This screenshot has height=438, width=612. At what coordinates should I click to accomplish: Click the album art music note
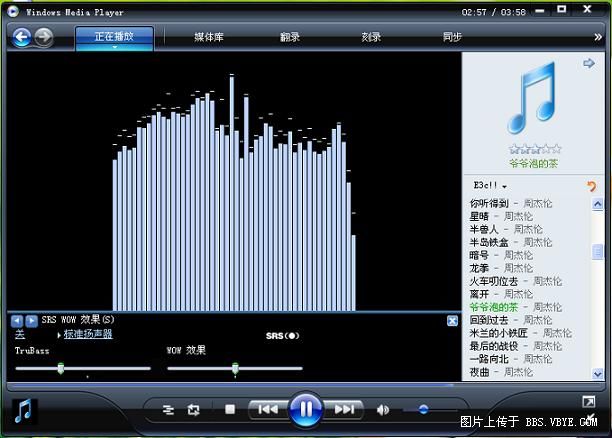[532, 98]
